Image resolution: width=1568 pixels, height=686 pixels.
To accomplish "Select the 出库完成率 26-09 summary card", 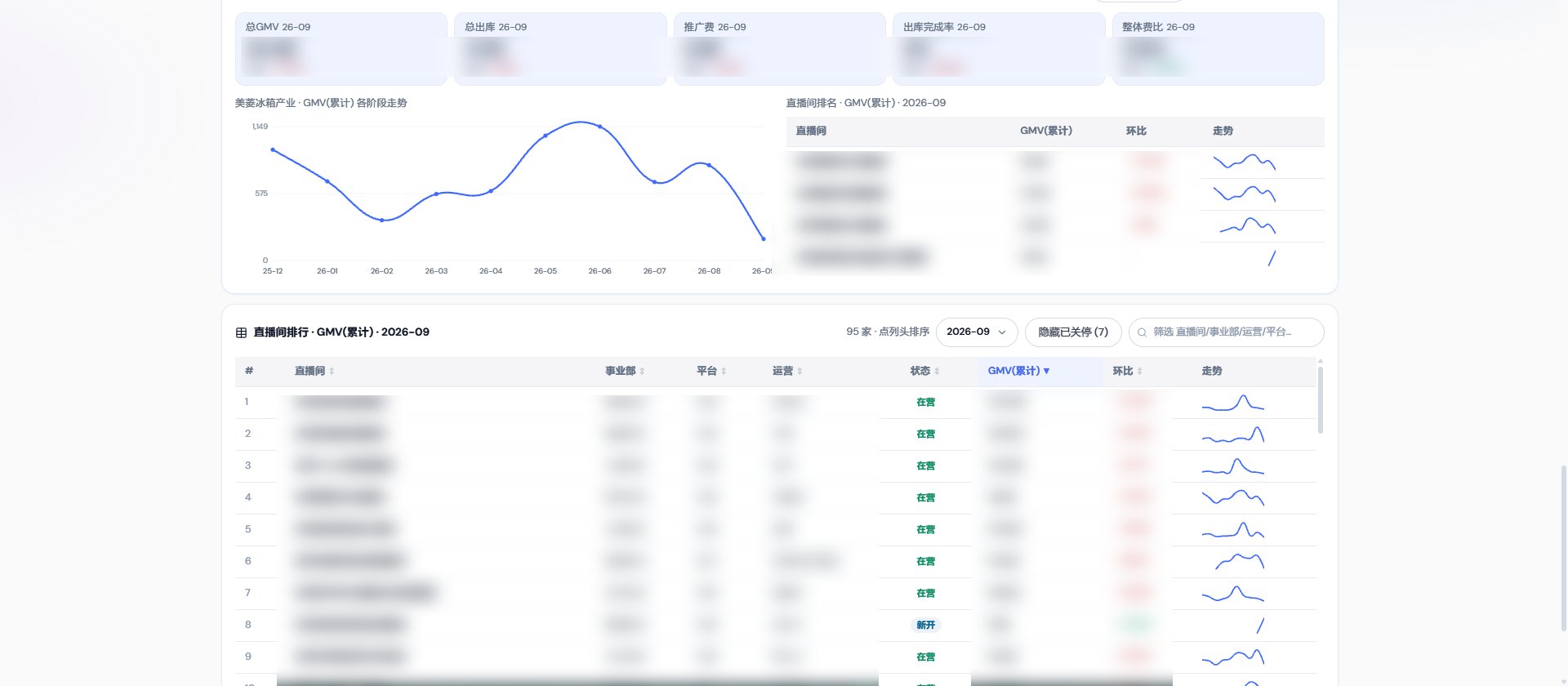I will [x=999, y=49].
